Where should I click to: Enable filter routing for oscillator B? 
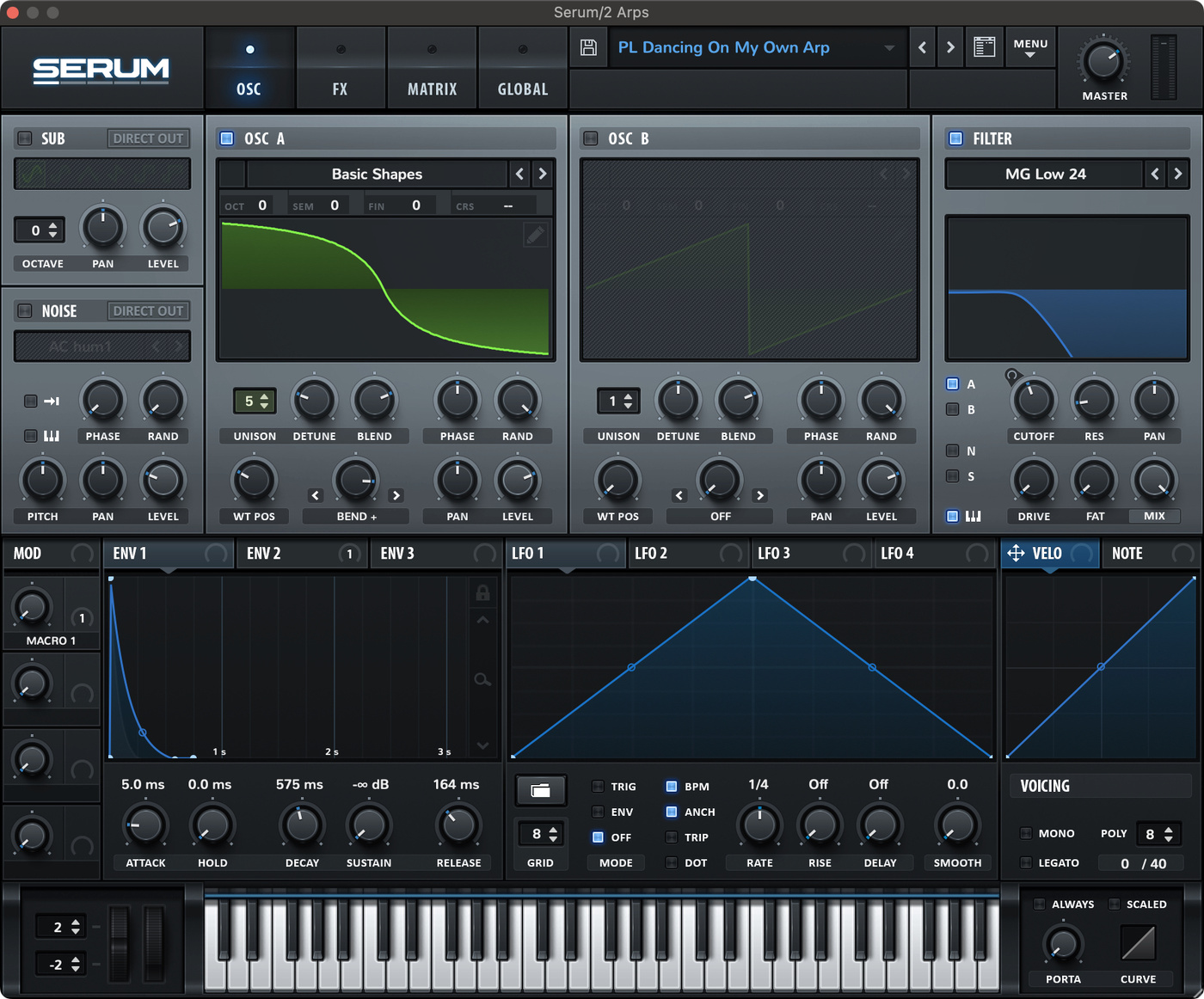(x=952, y=409)
